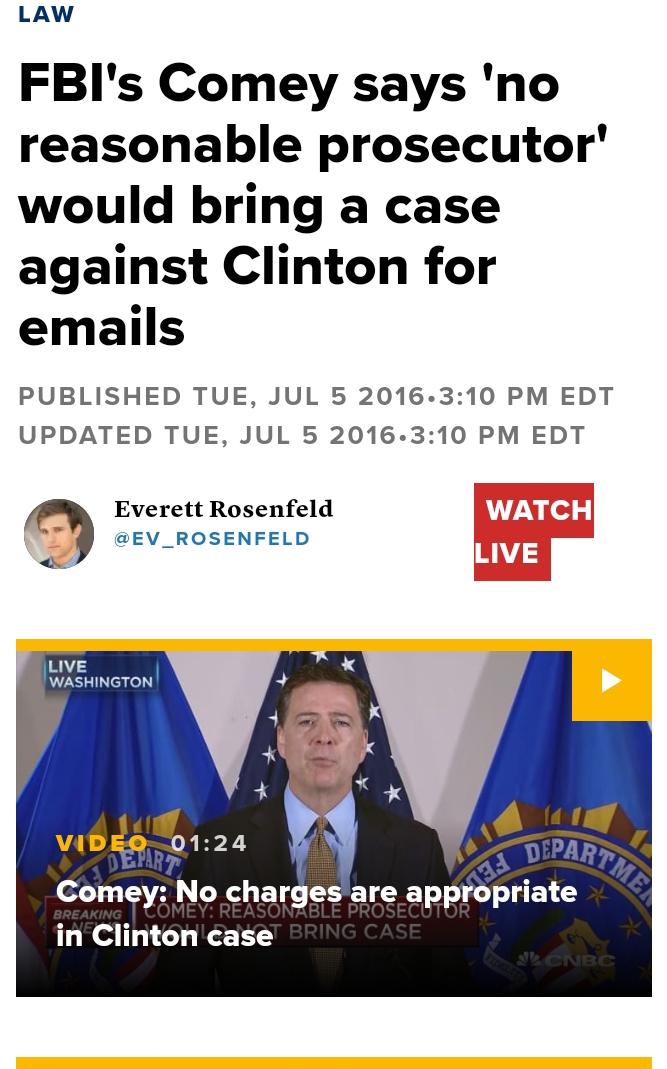This screenshot has height=1069, width=667.
Task: Play the Comey video with play icon
Action: click(x=611, y=680)
